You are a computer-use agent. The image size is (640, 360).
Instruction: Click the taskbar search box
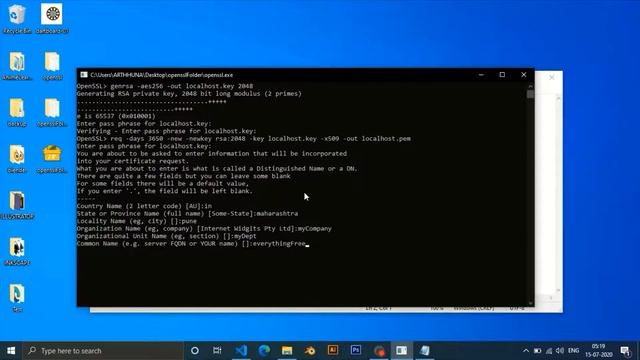103,350
